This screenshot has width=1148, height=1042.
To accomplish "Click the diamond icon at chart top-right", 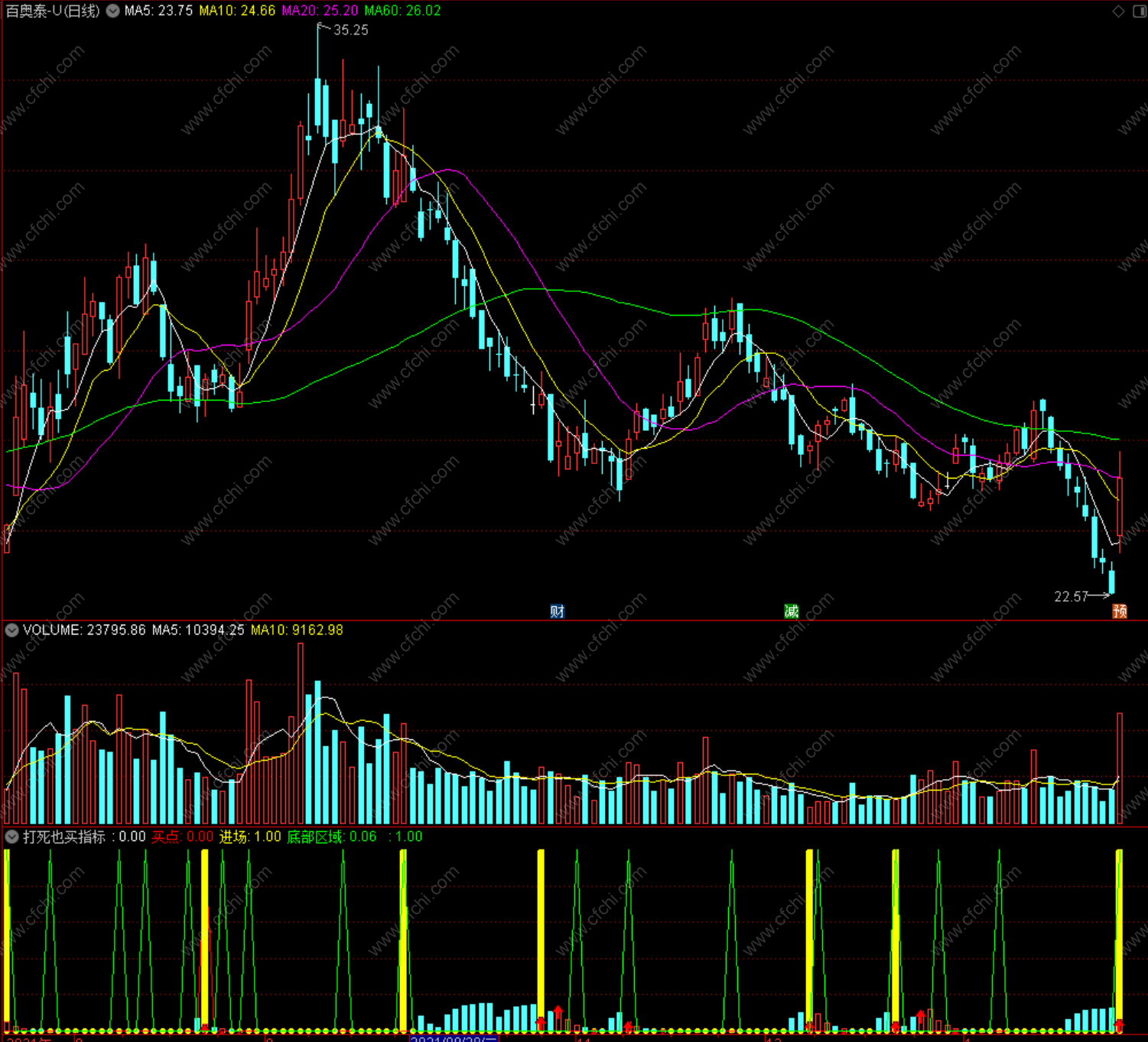I will tap(1118, 11).
